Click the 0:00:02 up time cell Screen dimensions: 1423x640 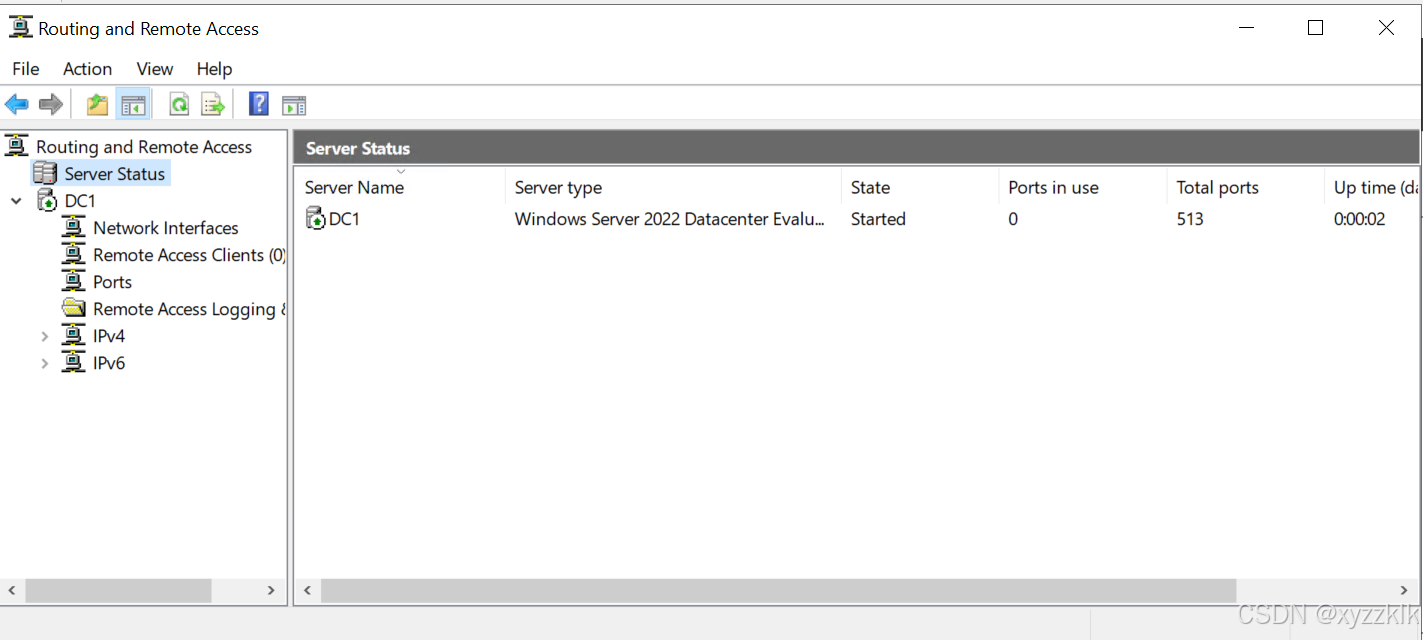click(1359, 218)
